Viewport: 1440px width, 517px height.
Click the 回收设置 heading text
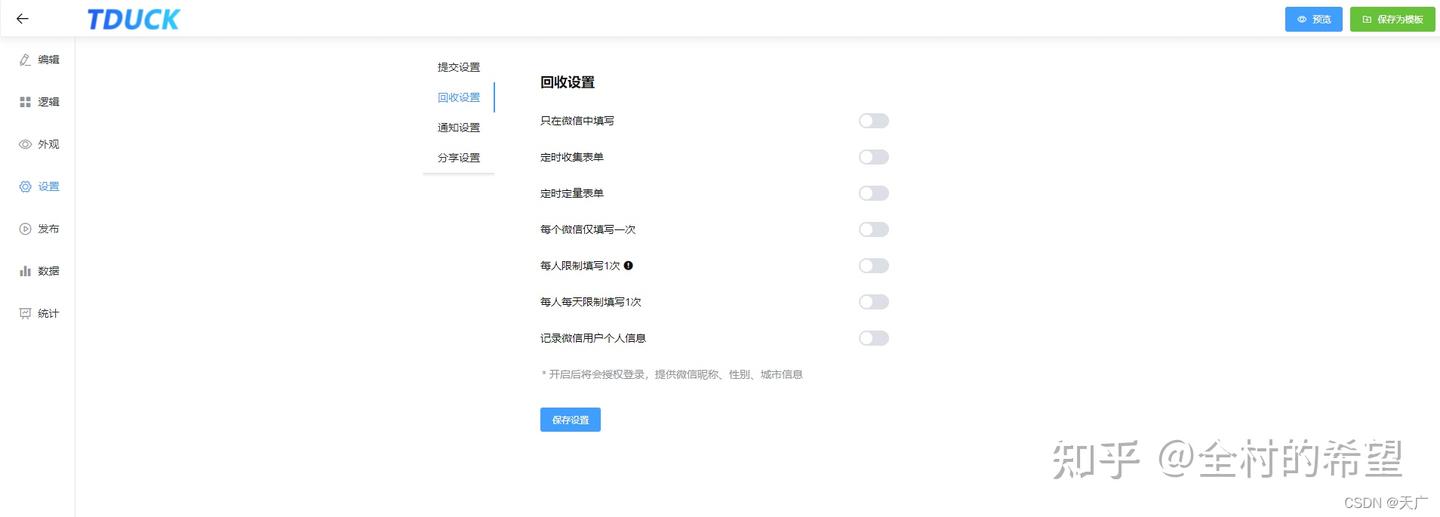coord(568,82)
